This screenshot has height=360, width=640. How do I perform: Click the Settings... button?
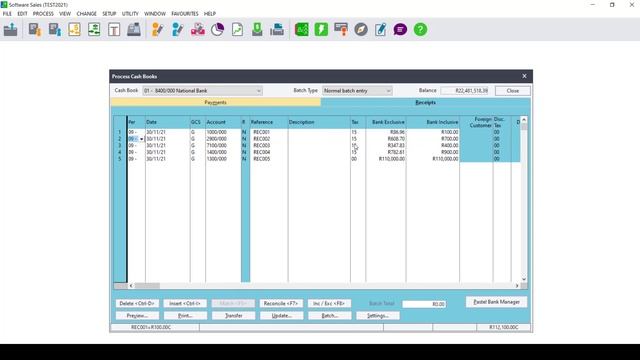point(378,316)
